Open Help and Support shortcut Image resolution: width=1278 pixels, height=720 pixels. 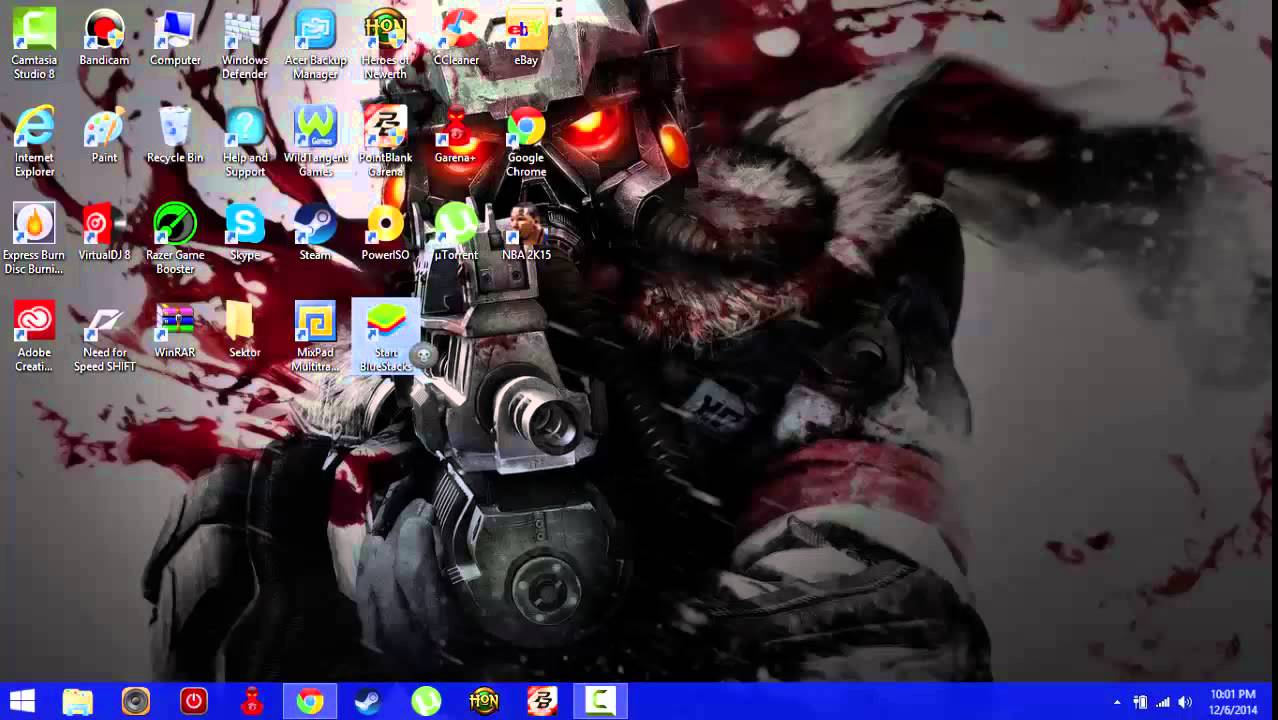[245, 141]
